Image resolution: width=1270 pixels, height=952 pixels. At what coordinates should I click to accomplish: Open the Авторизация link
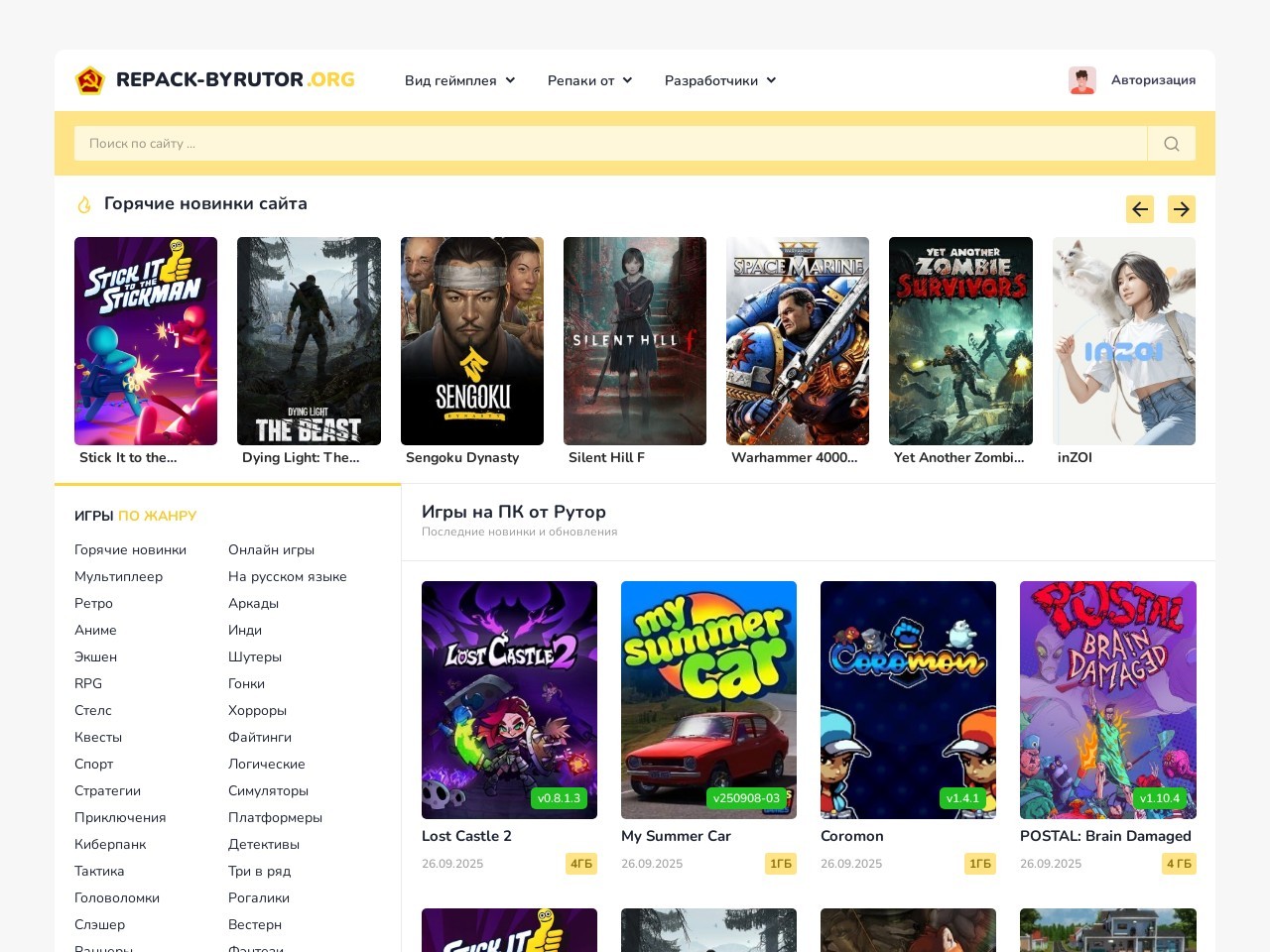click(x=1153, y=80)
